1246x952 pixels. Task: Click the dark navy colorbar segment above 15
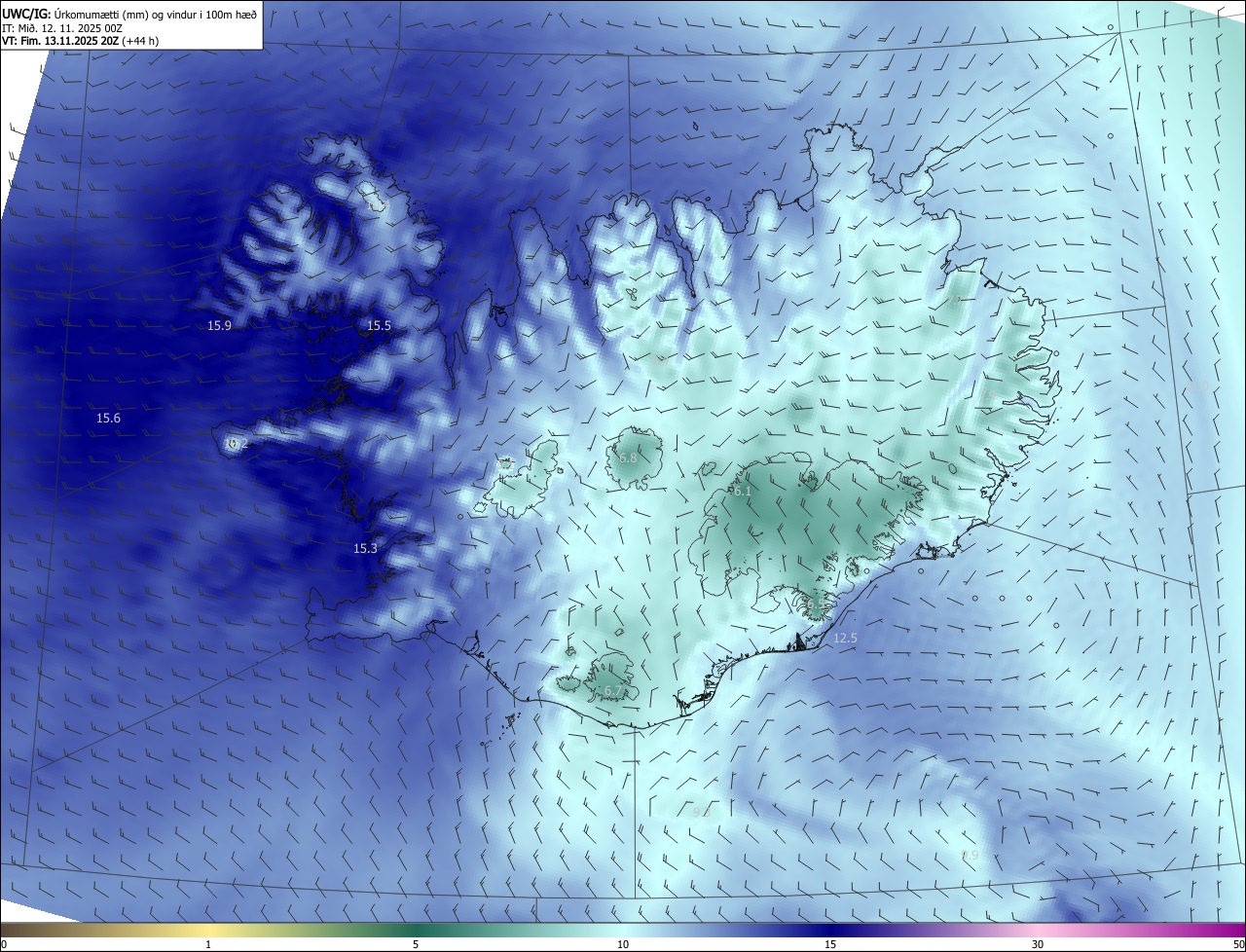tap(830, 930)
